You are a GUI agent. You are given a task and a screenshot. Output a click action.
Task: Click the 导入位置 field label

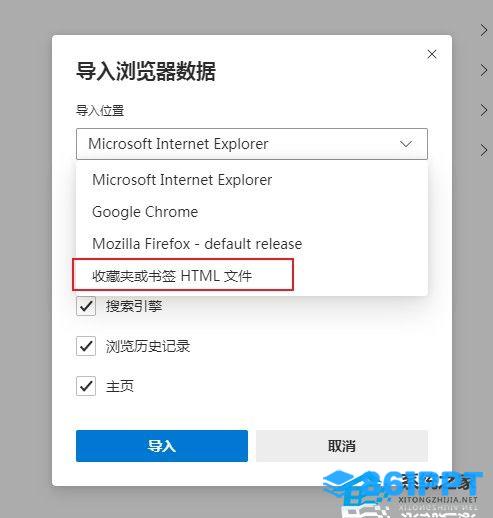click(100, 110)
